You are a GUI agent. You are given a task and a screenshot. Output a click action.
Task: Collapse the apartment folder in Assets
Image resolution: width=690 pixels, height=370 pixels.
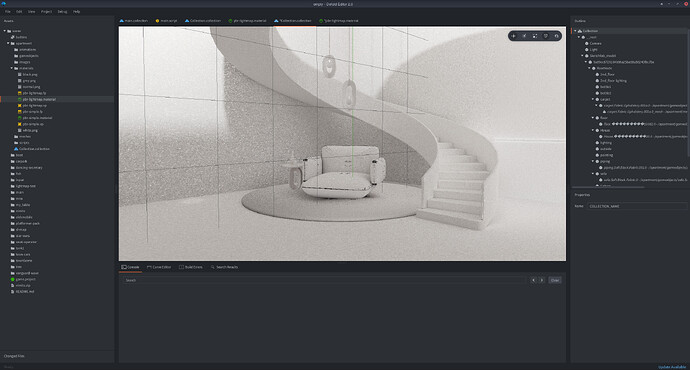click(x=8, y=44)
